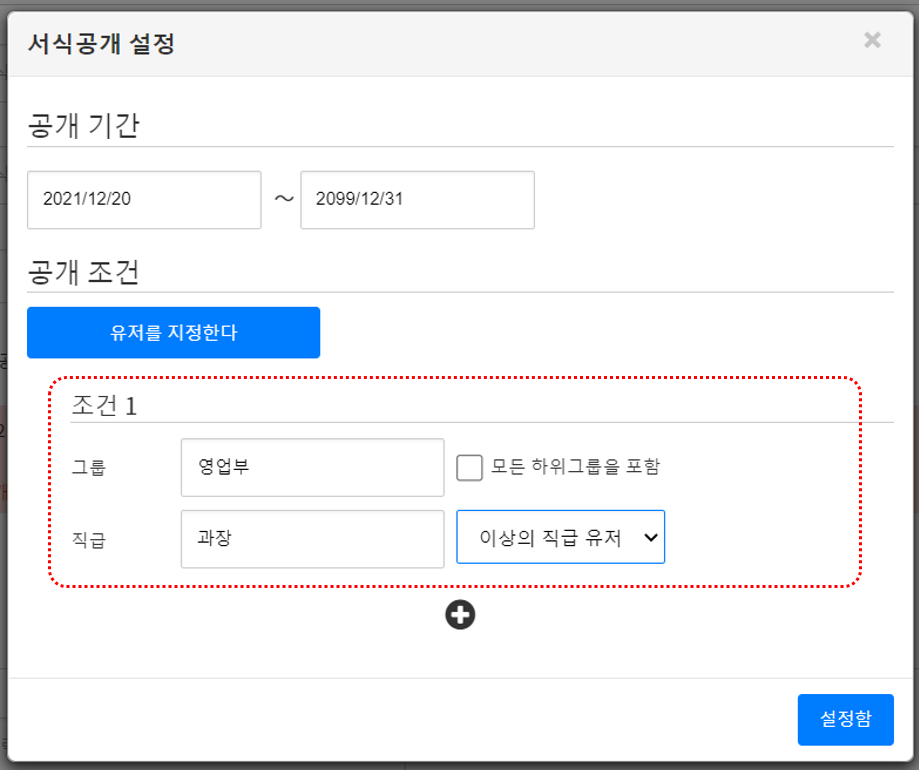Enable the 모든 하위그룹을 포함 checkbox
The height and width of the screenshot is (770, 919).
coord(470,467)
